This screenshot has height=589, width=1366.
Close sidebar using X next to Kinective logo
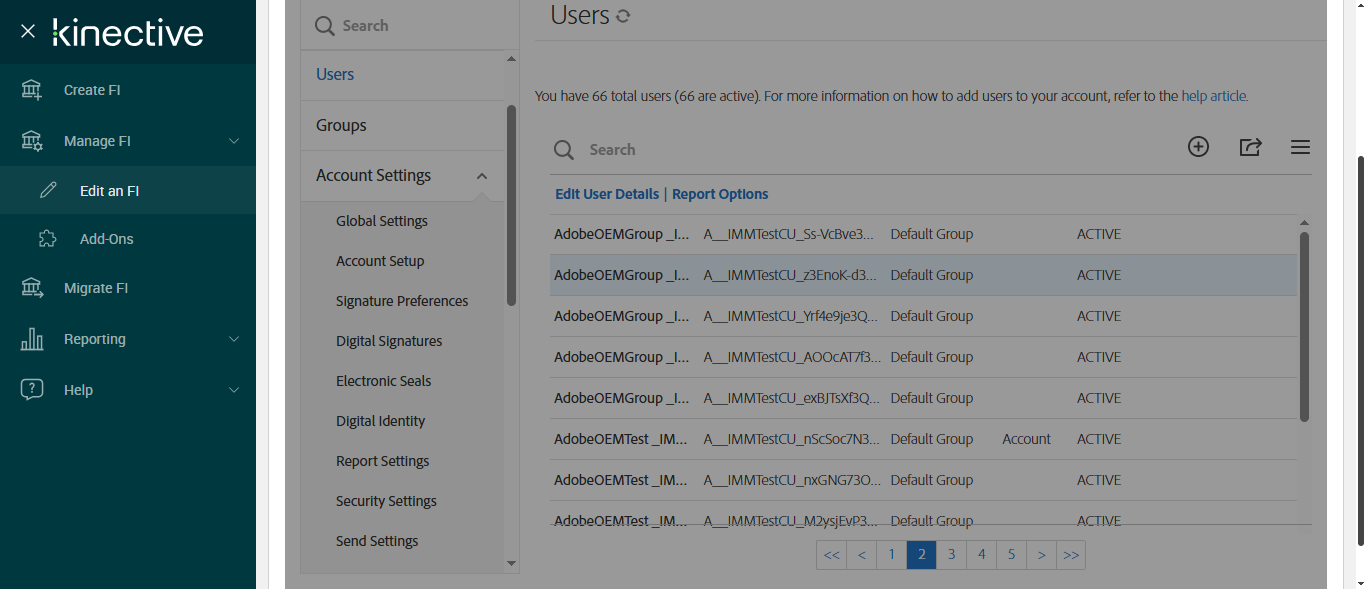coord(28,31)
